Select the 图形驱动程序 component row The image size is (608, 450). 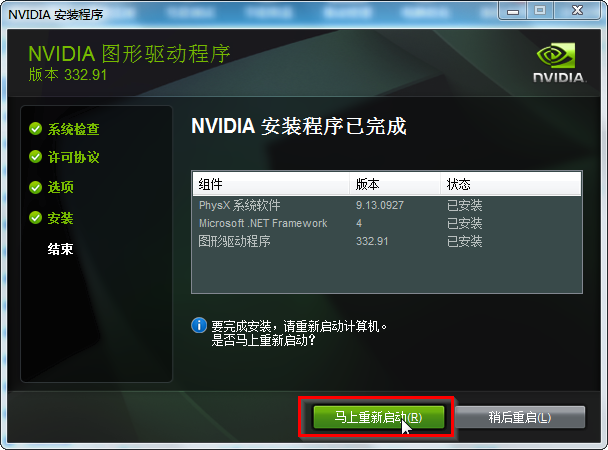[x=387, y=241]
